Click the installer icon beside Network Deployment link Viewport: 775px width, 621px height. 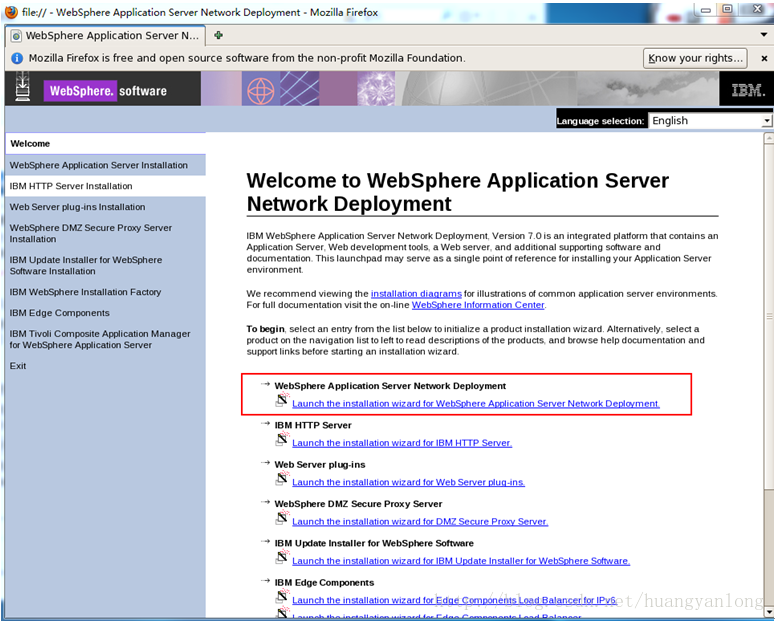pyautogui.click(x=282, y=399)
